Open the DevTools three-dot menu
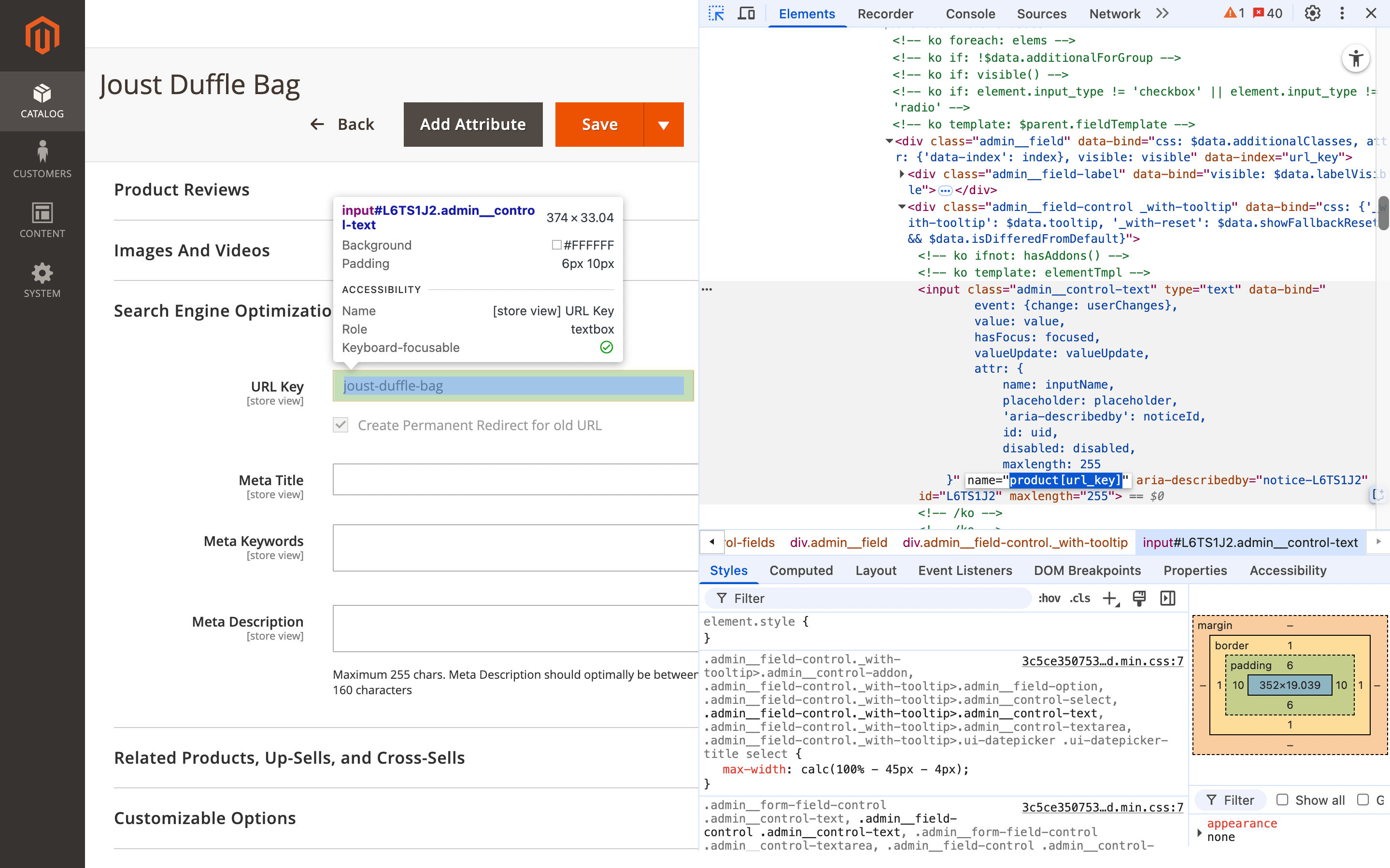This screenshot has height=868, width=1390. (1342, 13)
